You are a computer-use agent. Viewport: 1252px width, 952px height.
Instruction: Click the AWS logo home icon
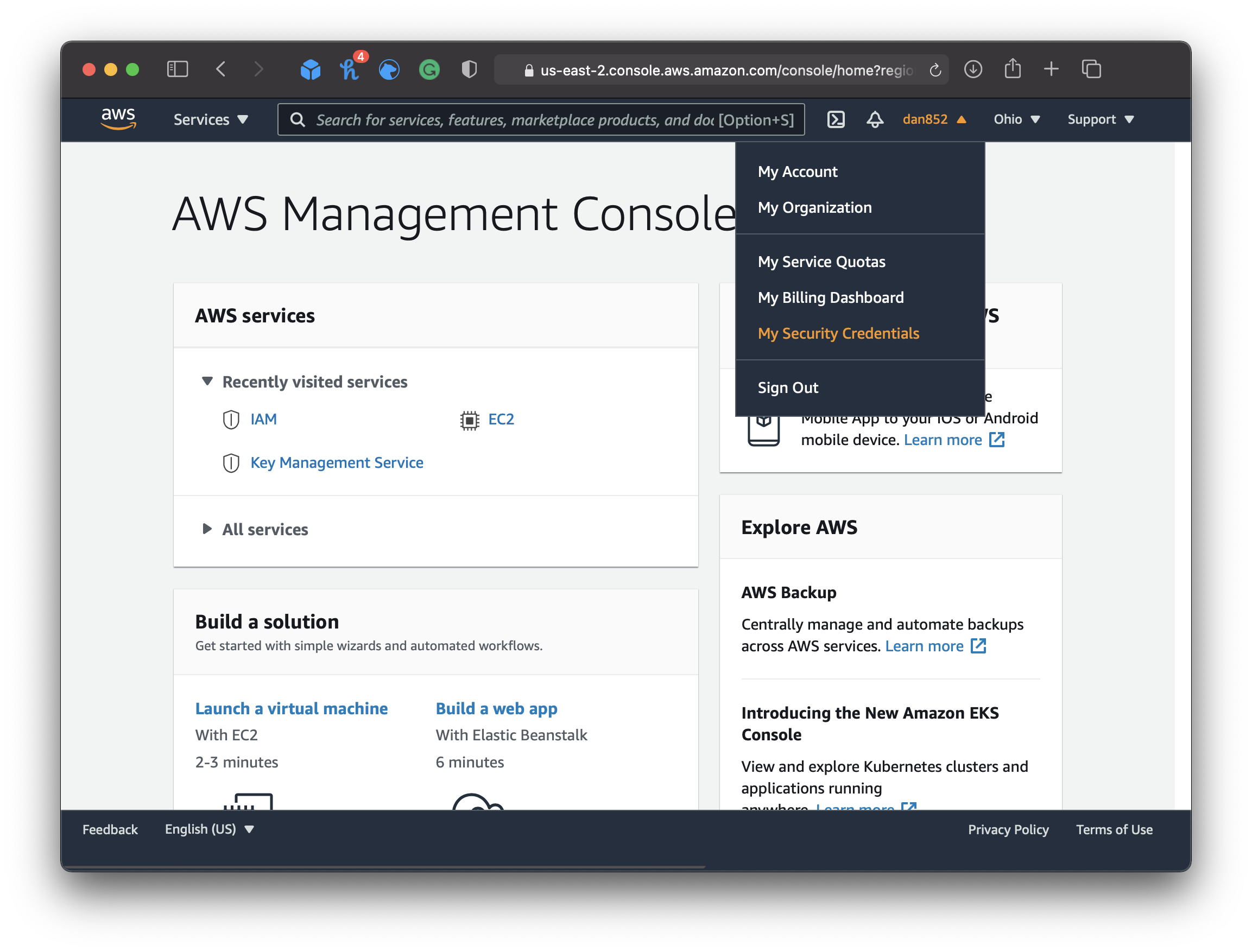click(x=118, y=118)
